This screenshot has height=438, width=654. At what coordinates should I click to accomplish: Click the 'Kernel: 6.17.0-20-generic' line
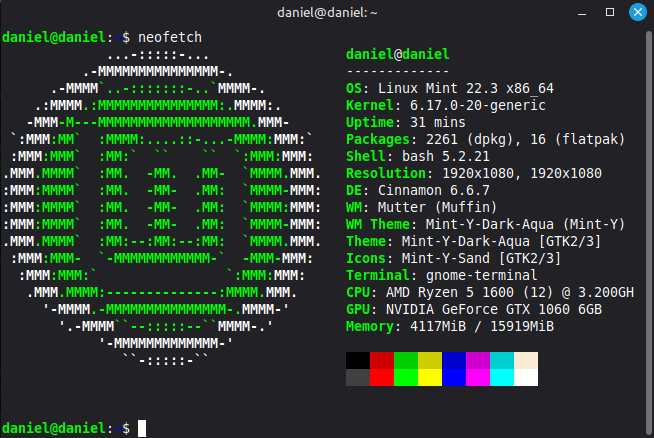click(445, 105)
